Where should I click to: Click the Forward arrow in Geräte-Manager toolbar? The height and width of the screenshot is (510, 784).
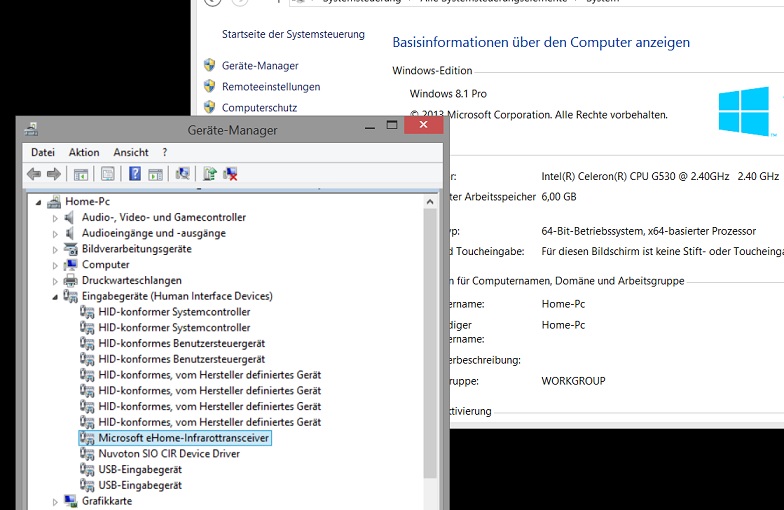54,174
